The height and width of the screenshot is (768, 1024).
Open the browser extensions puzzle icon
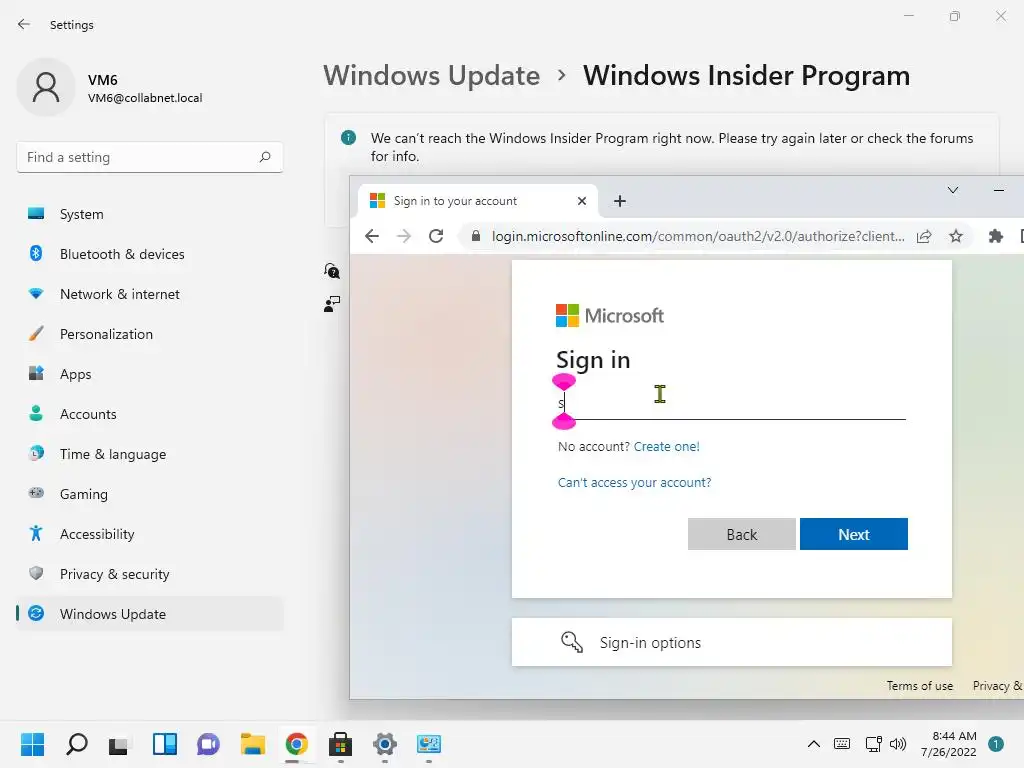(x=996, y=236)
